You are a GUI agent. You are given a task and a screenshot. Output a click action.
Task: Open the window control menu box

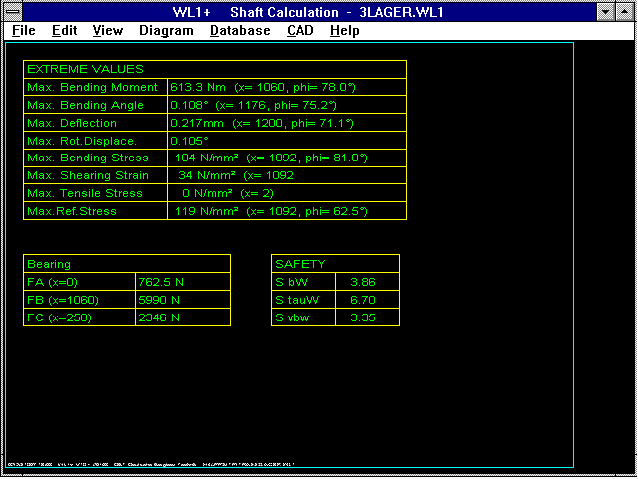coord(12,11)
